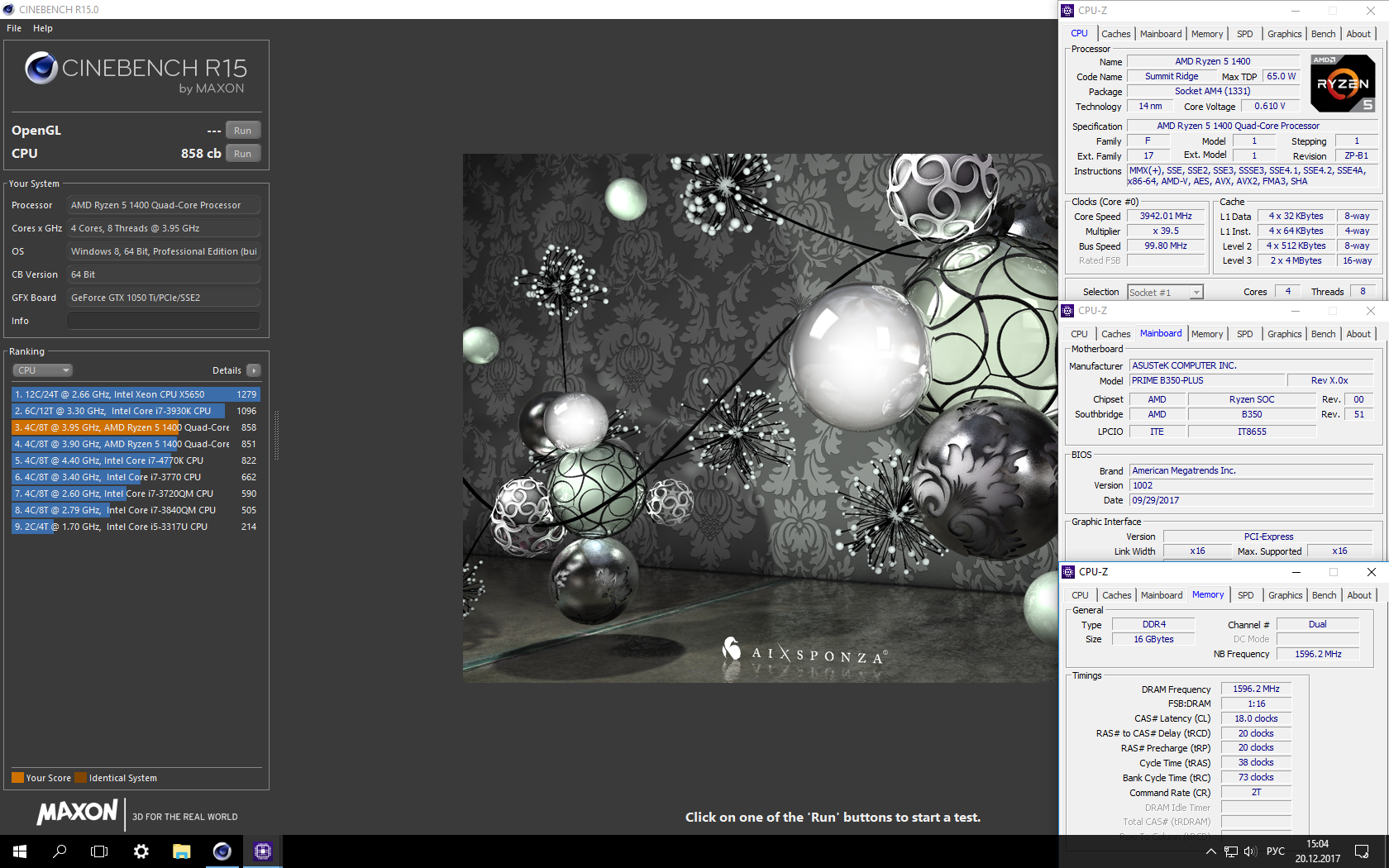
Task: Click the AMD Ryzen 5 logo in CPU-Z
Action: (1343, 83)
